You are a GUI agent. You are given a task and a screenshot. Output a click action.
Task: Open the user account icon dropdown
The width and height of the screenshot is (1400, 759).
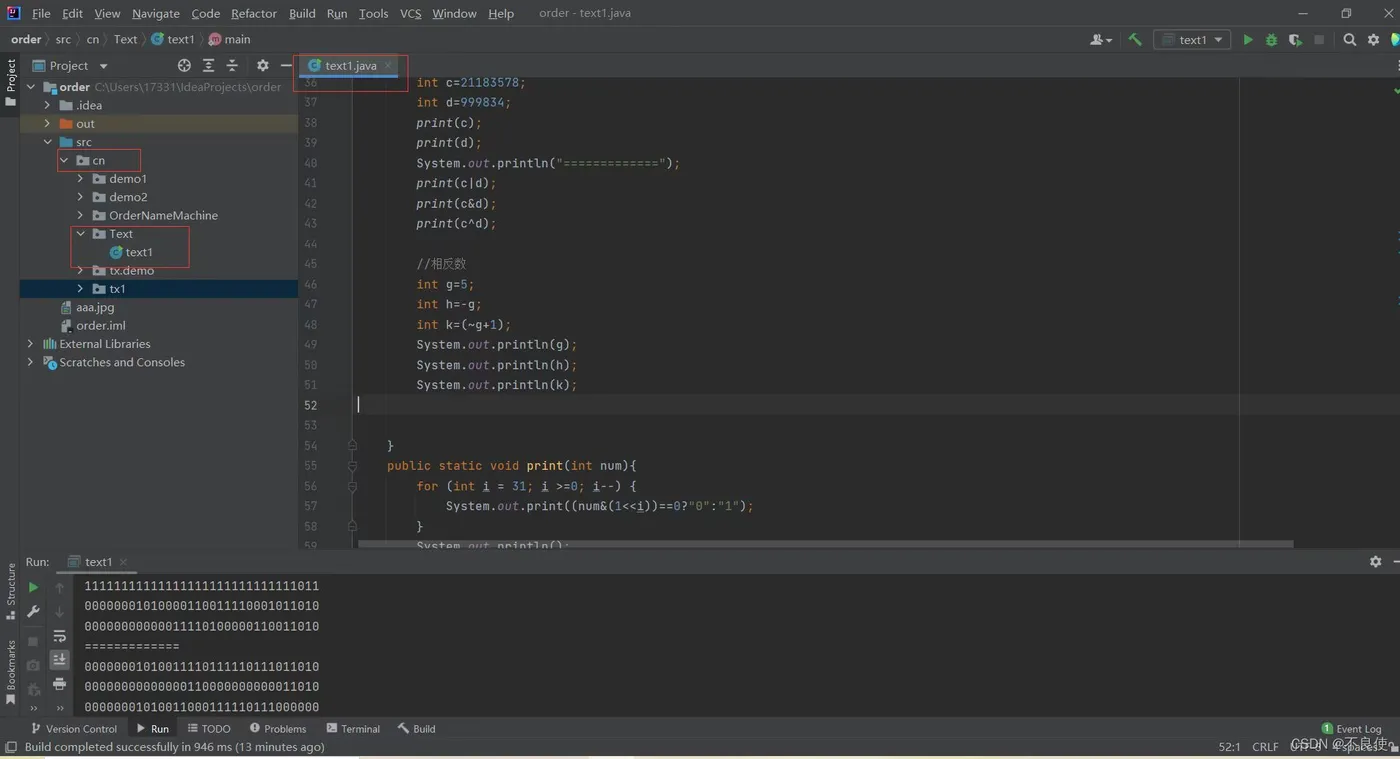point(1101,40)
